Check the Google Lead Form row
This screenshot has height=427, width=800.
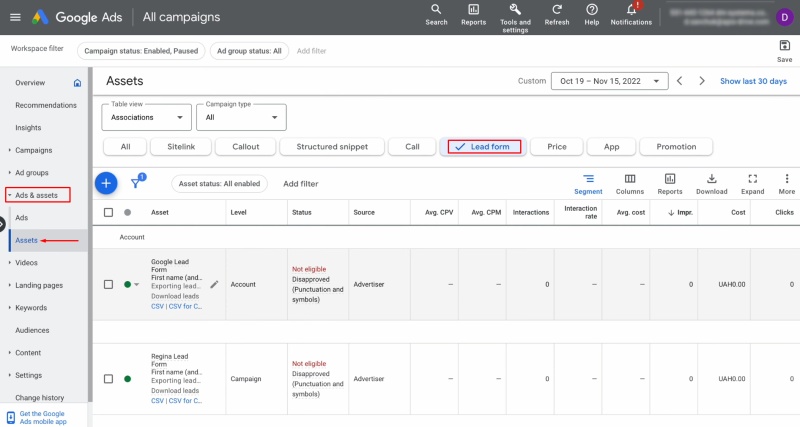coord(109,284)
